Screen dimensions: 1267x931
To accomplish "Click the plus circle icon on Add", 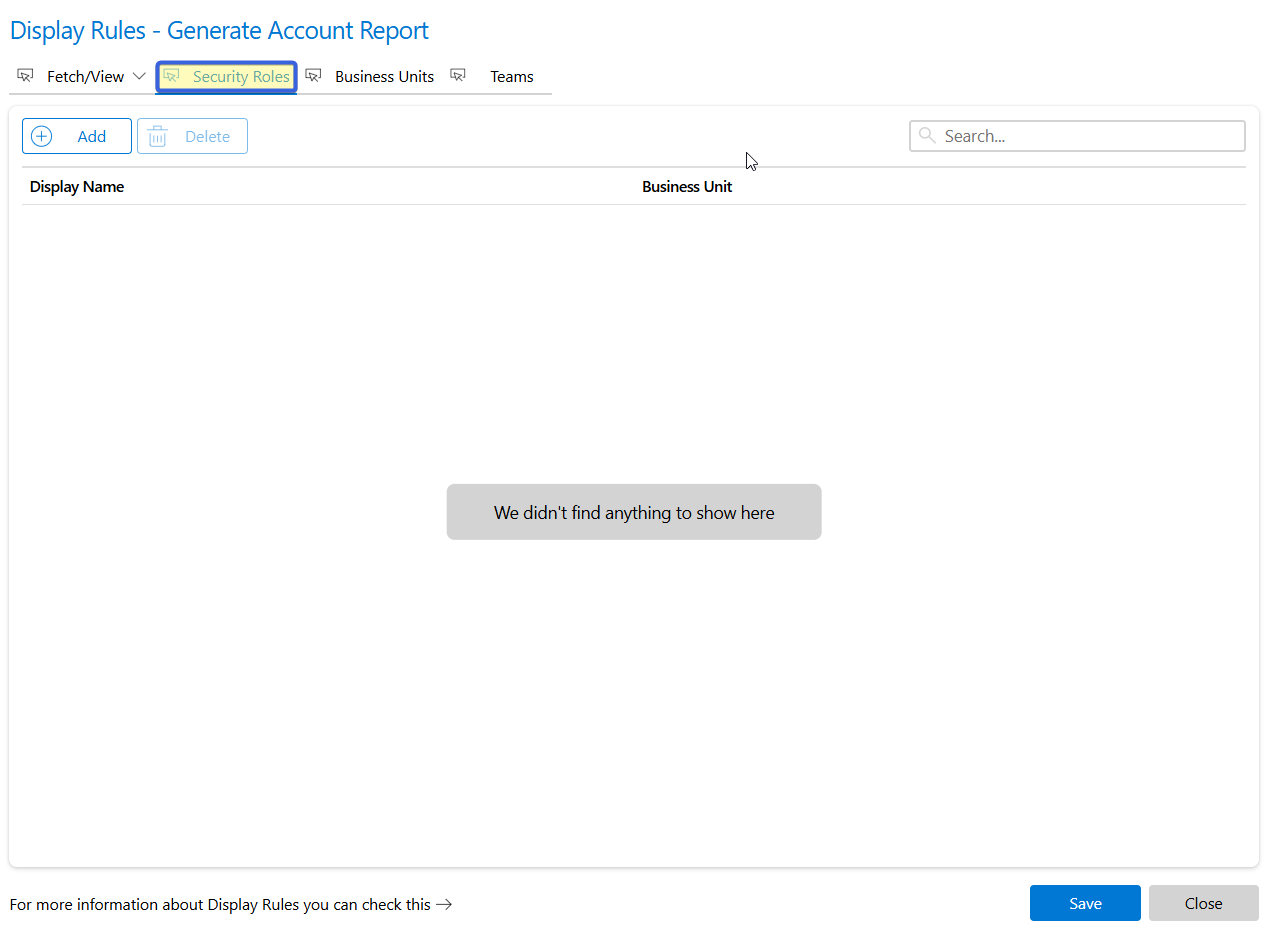I will (42, 136).
